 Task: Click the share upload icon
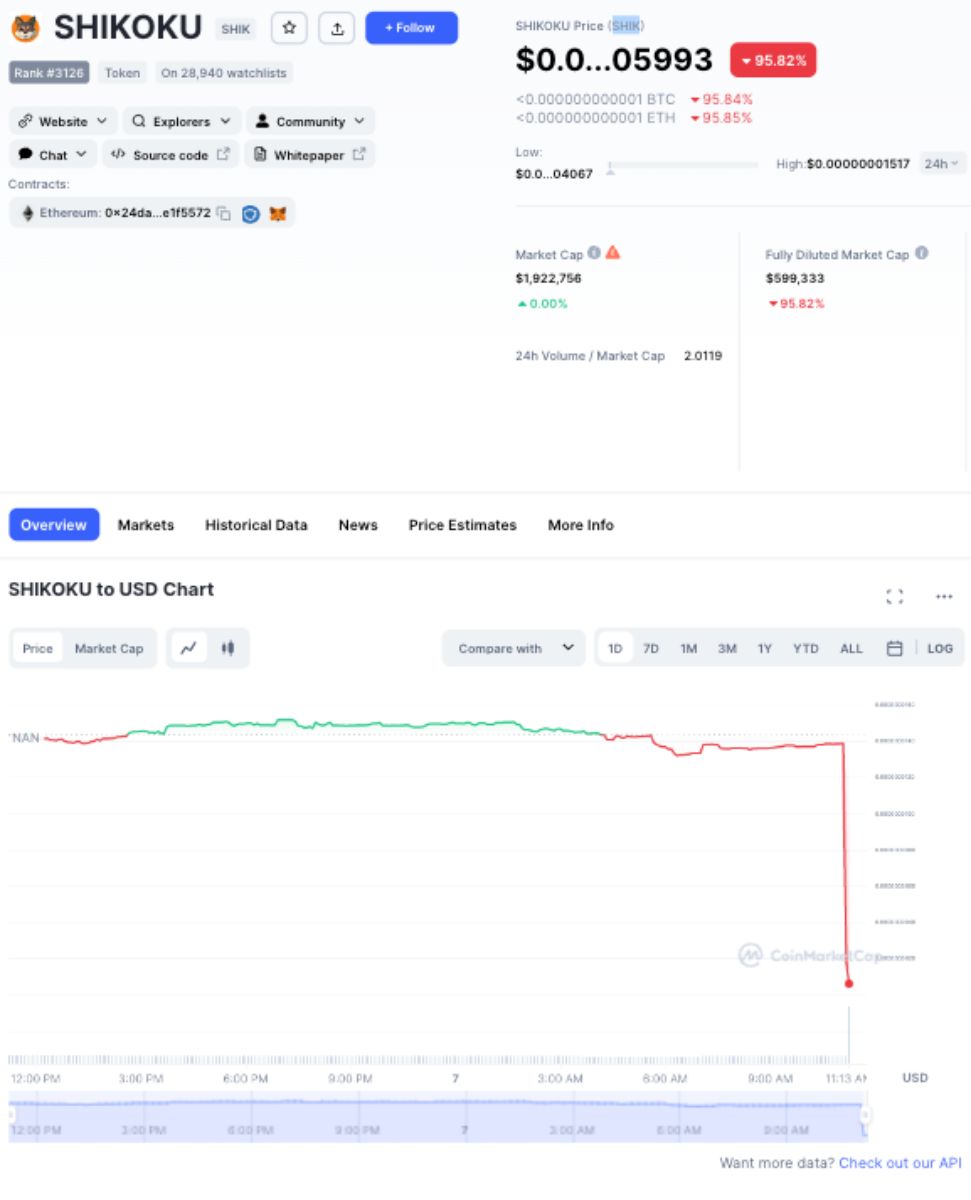tap(337, 28)
